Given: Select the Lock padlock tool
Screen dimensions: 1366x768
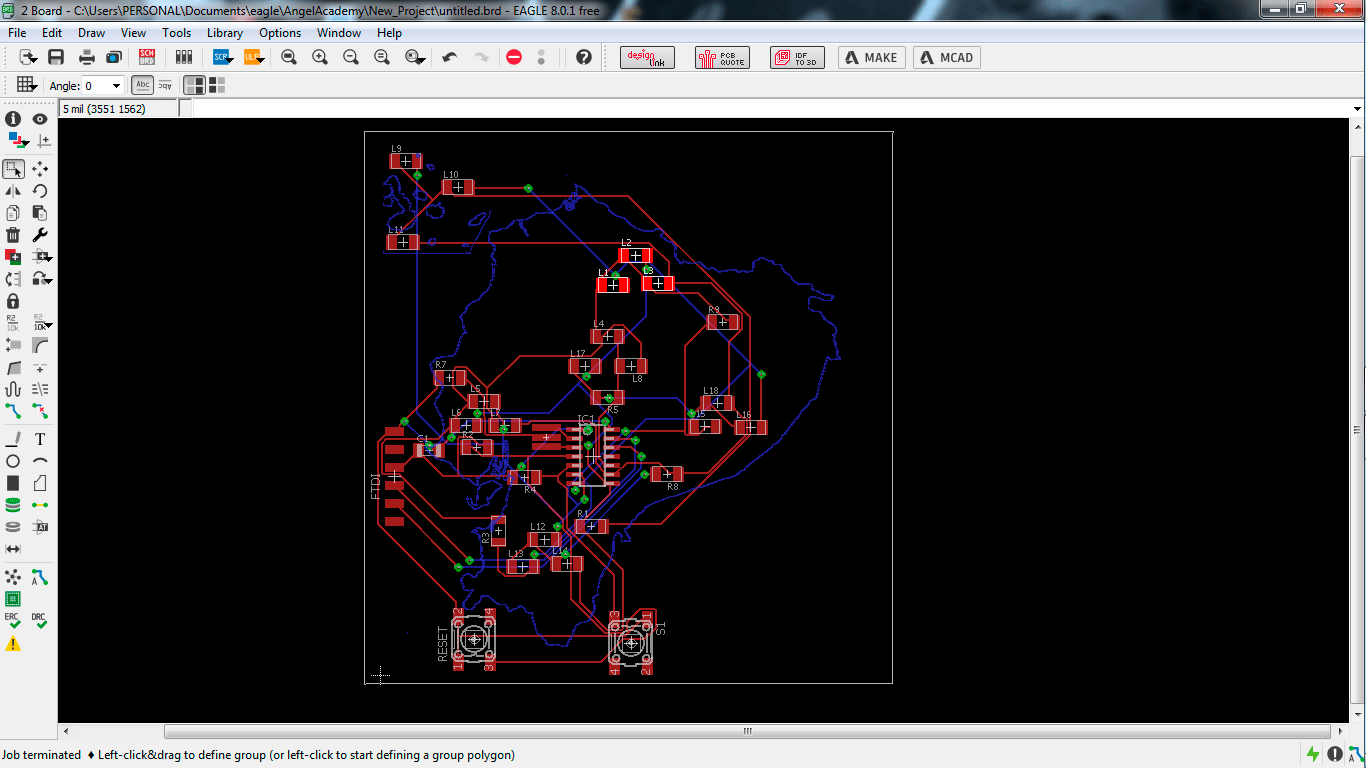Looking at the screenshot, I should 13,301.
